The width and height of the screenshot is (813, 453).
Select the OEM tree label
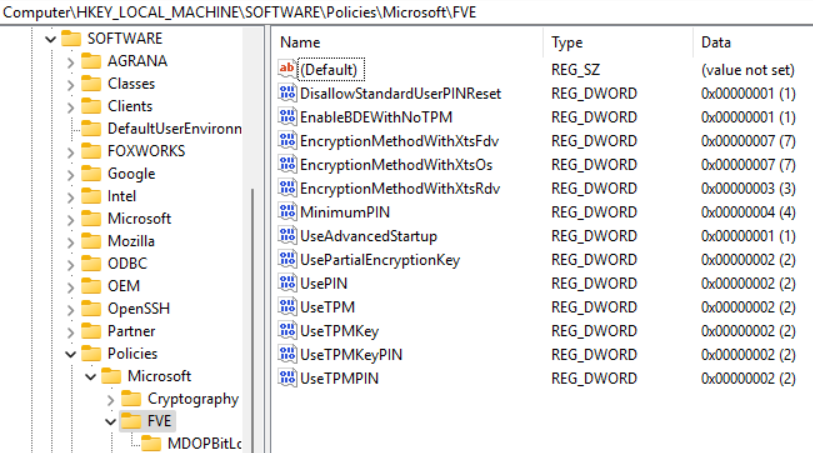[x=123, y=286]
